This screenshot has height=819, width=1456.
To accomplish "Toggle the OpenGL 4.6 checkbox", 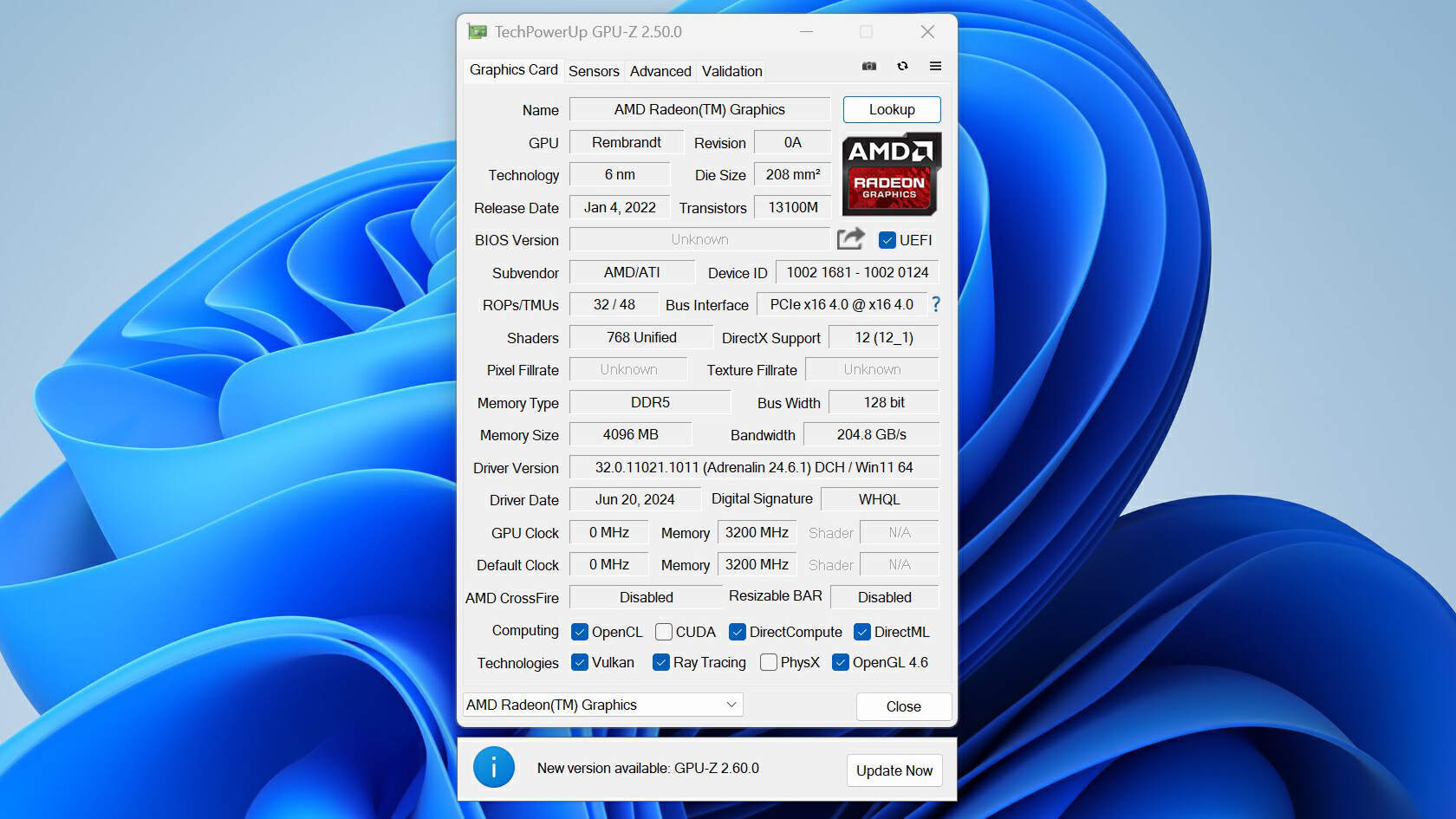I will (841, 662).
